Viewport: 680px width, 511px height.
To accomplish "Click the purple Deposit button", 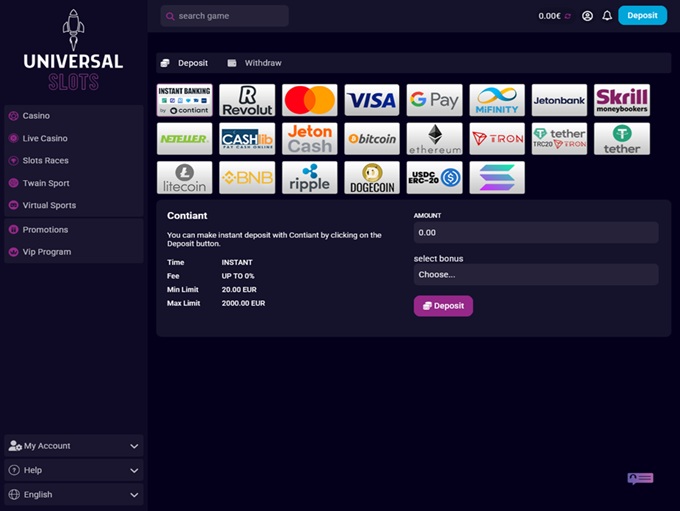I will 443,306.
